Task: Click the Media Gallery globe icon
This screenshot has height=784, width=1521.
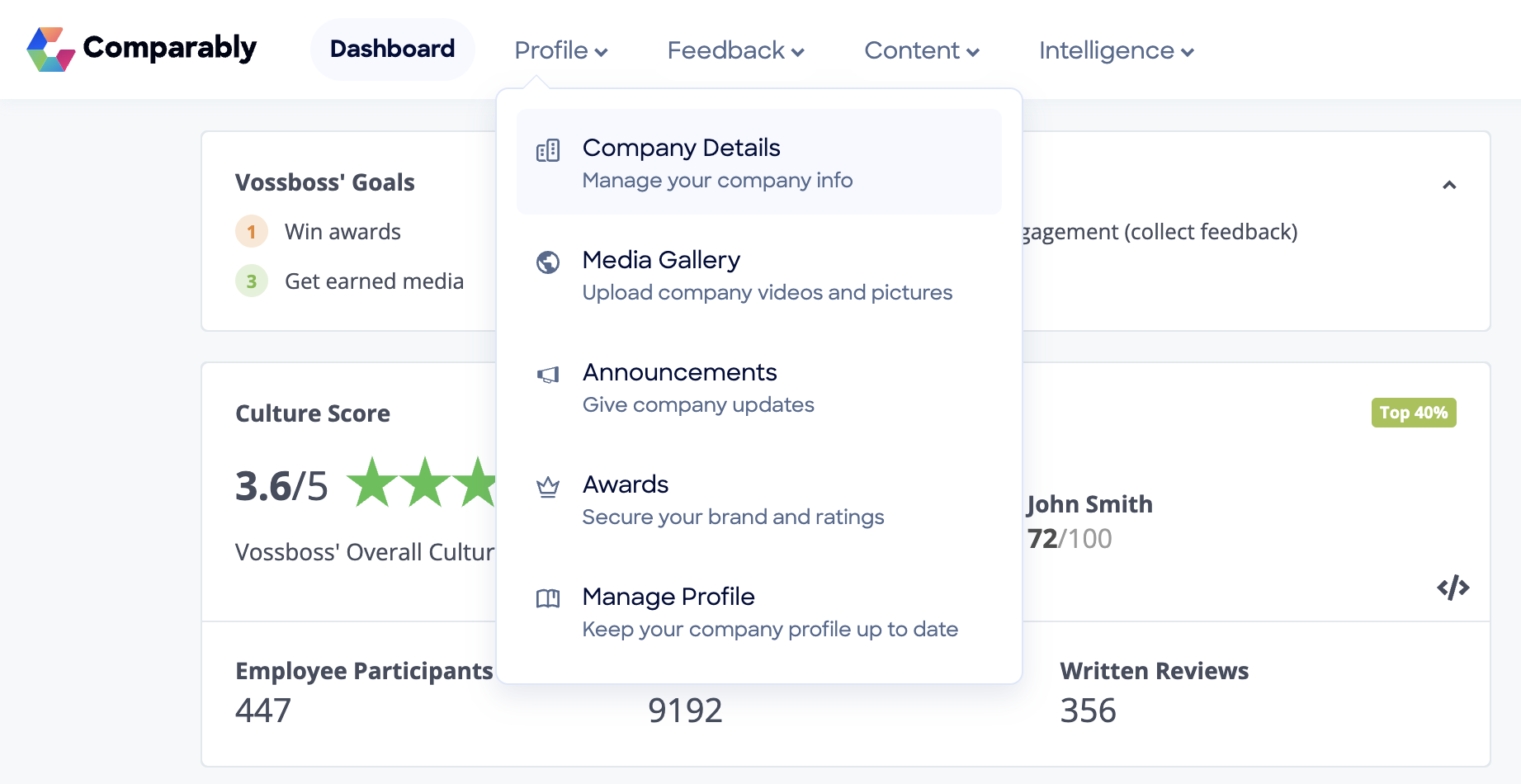Action: 548,262
